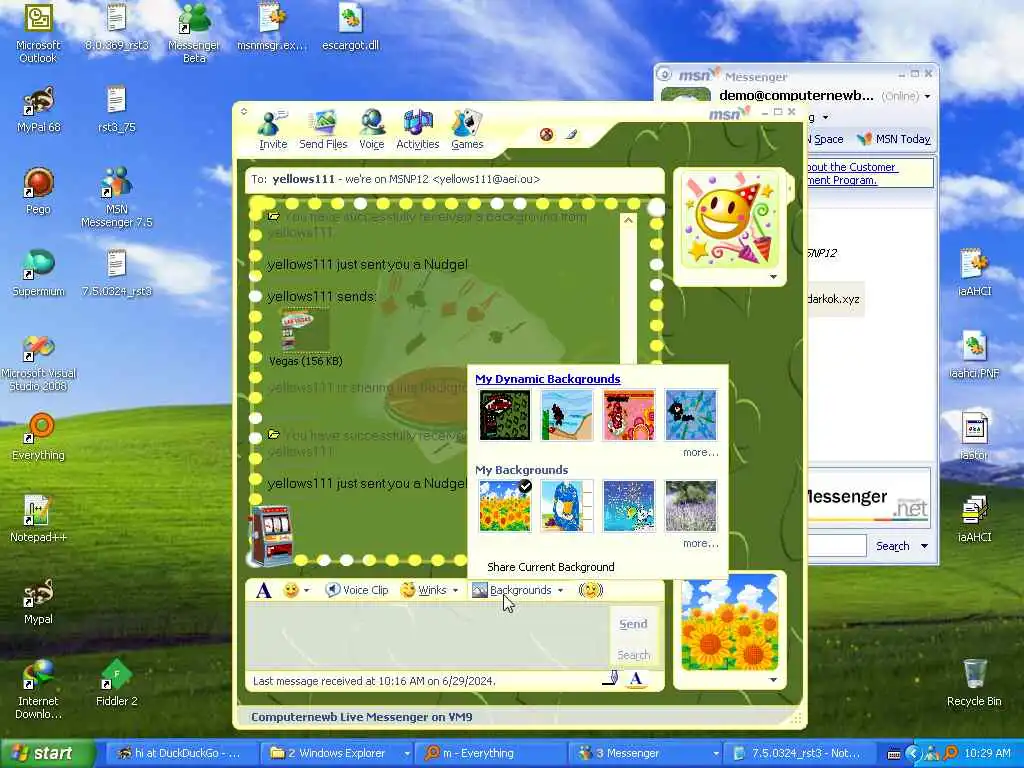Select the Microsoft Outlook desktop icon
This screenshot has height=768, width=1024.
click(38, 33)
